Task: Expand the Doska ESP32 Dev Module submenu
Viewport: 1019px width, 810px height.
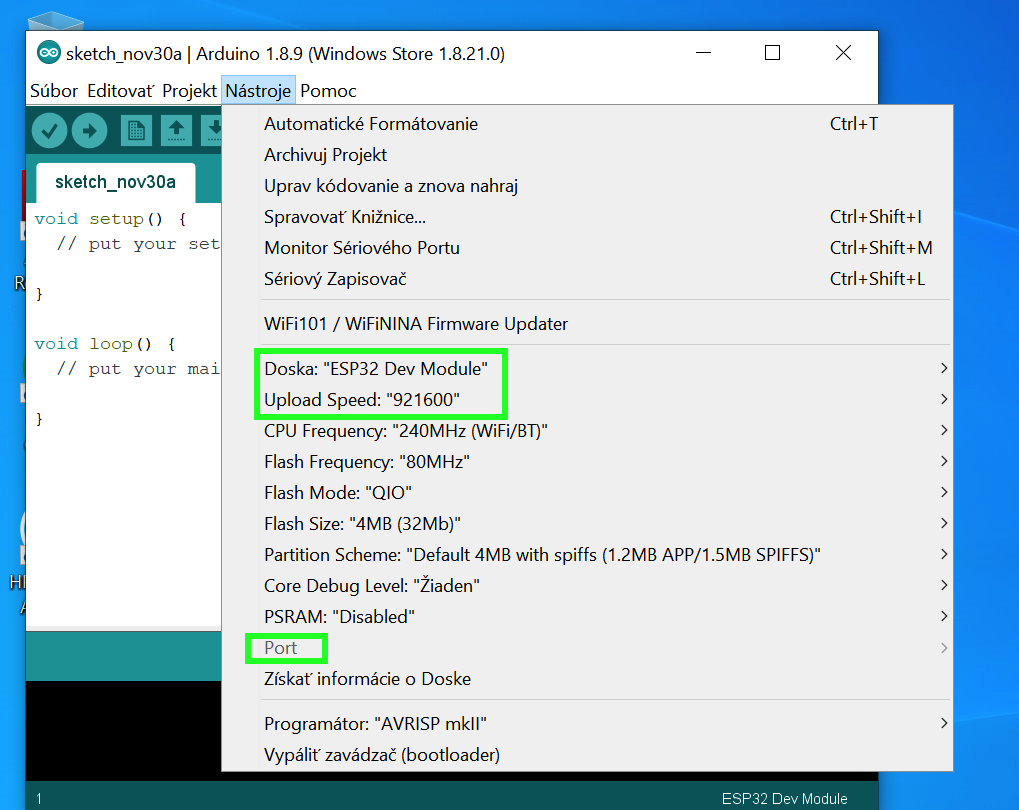Action: (375, 369)
